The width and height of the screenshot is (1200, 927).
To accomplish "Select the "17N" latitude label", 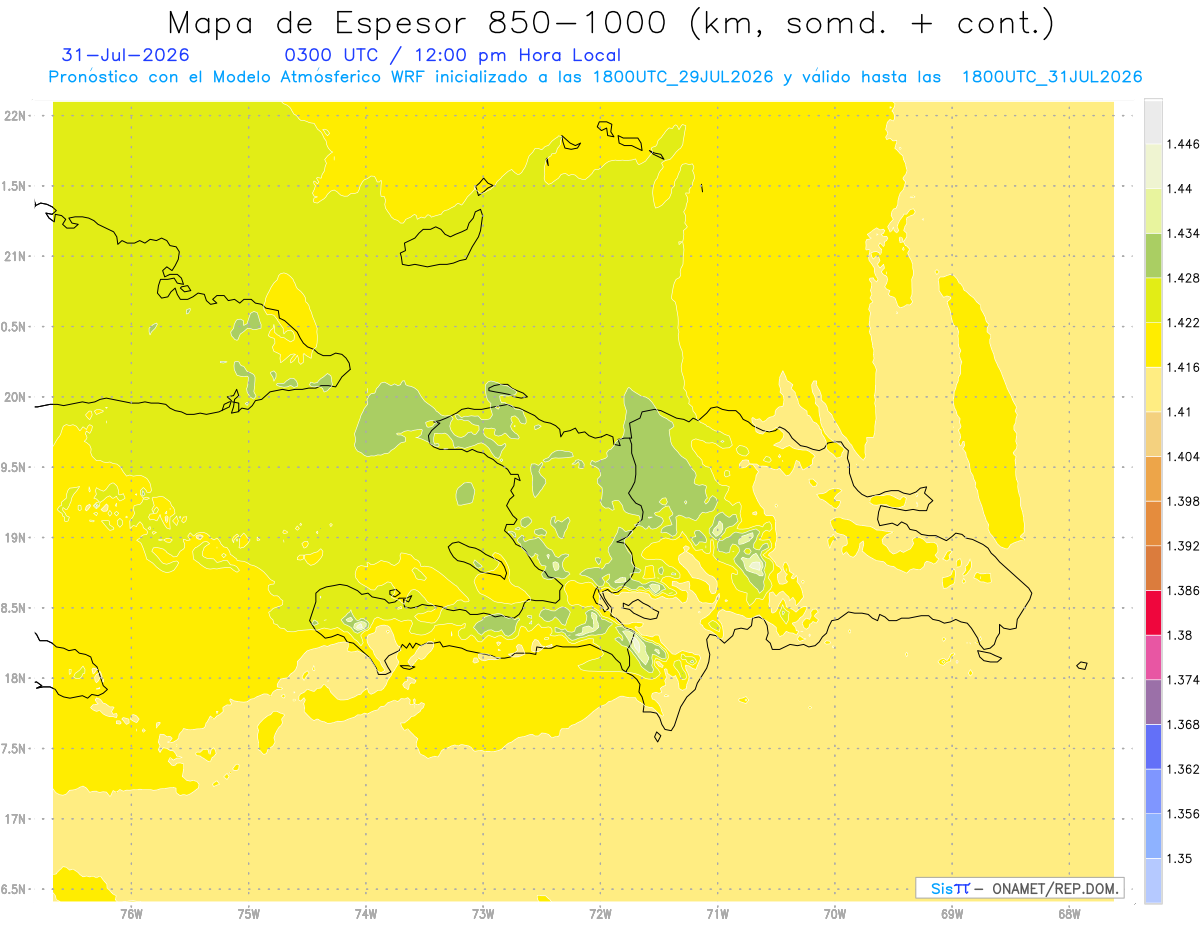I will (14, 820).
